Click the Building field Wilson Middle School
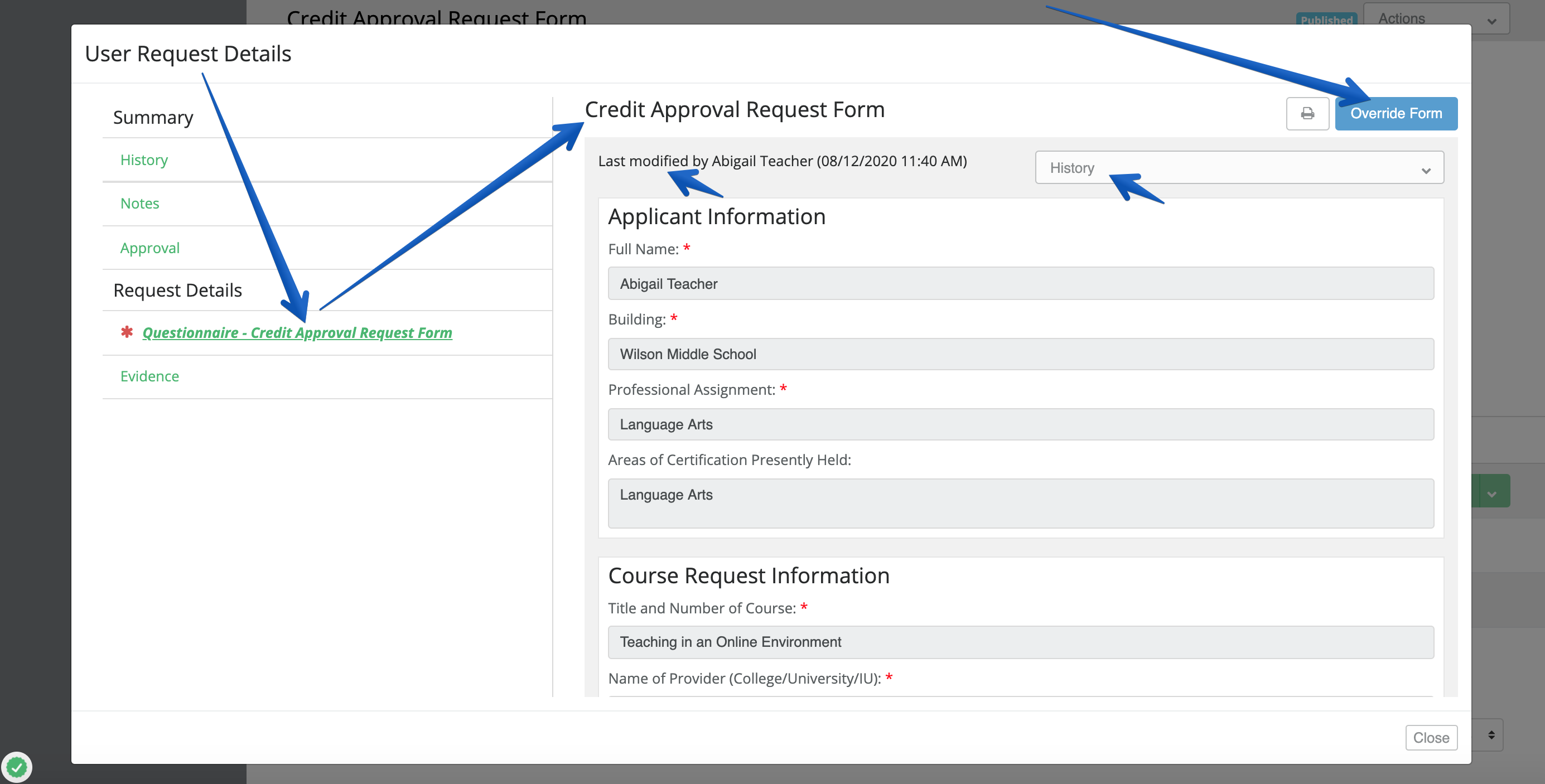Viewport: 1545px width, 784px height. point(1020,354)
